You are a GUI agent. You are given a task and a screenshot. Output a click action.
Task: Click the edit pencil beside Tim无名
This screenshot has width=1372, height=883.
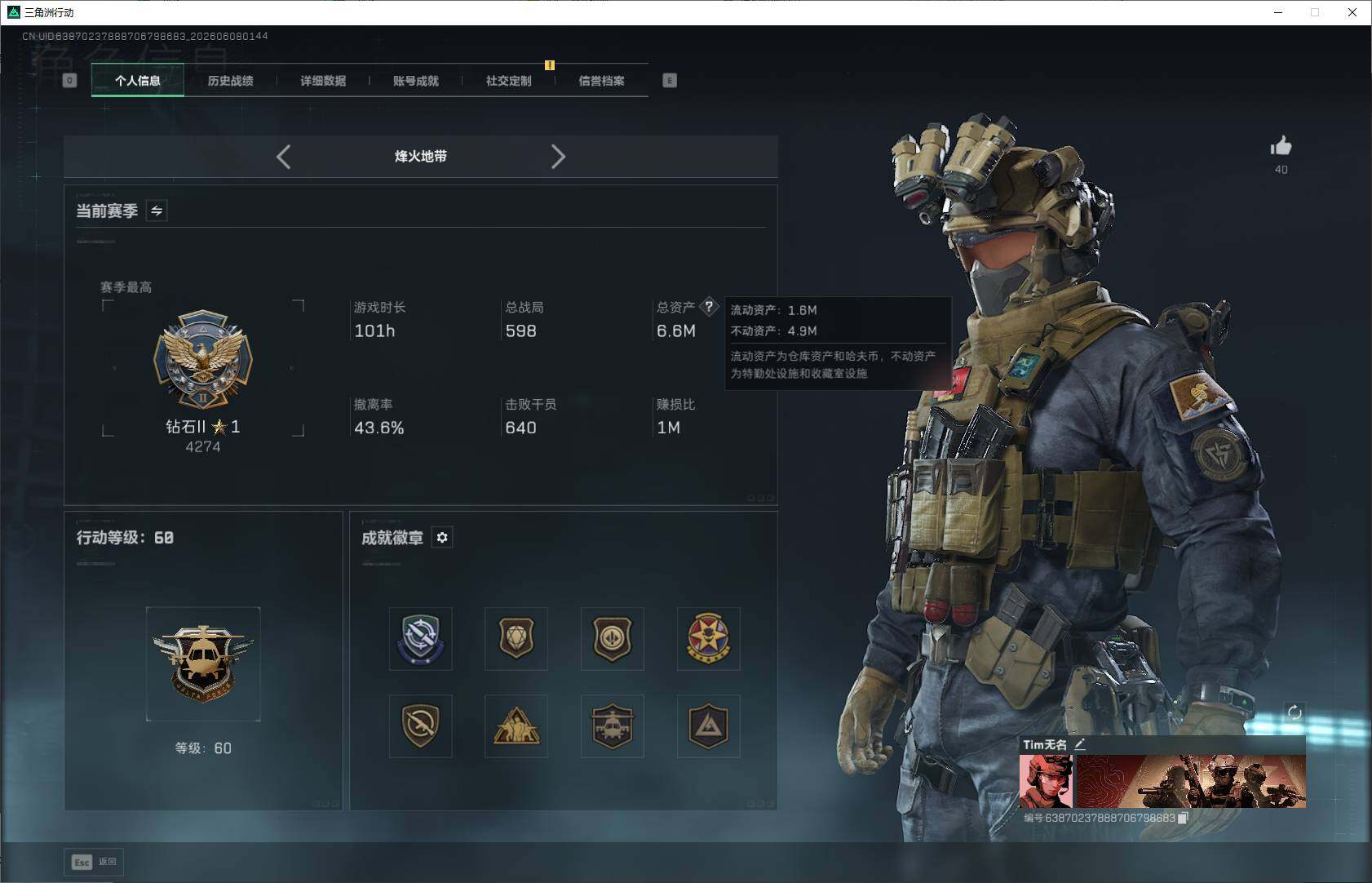1080,744
